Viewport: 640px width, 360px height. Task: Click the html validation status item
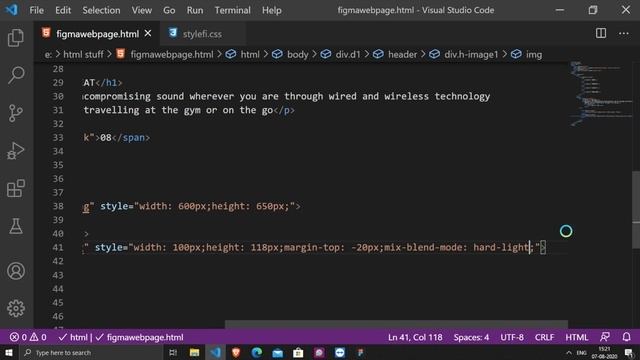73,338
